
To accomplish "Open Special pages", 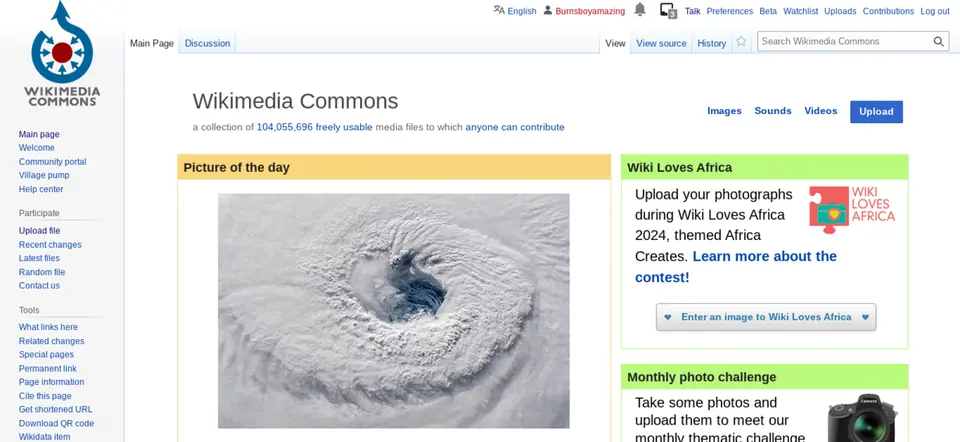I will tap(47, 354).
